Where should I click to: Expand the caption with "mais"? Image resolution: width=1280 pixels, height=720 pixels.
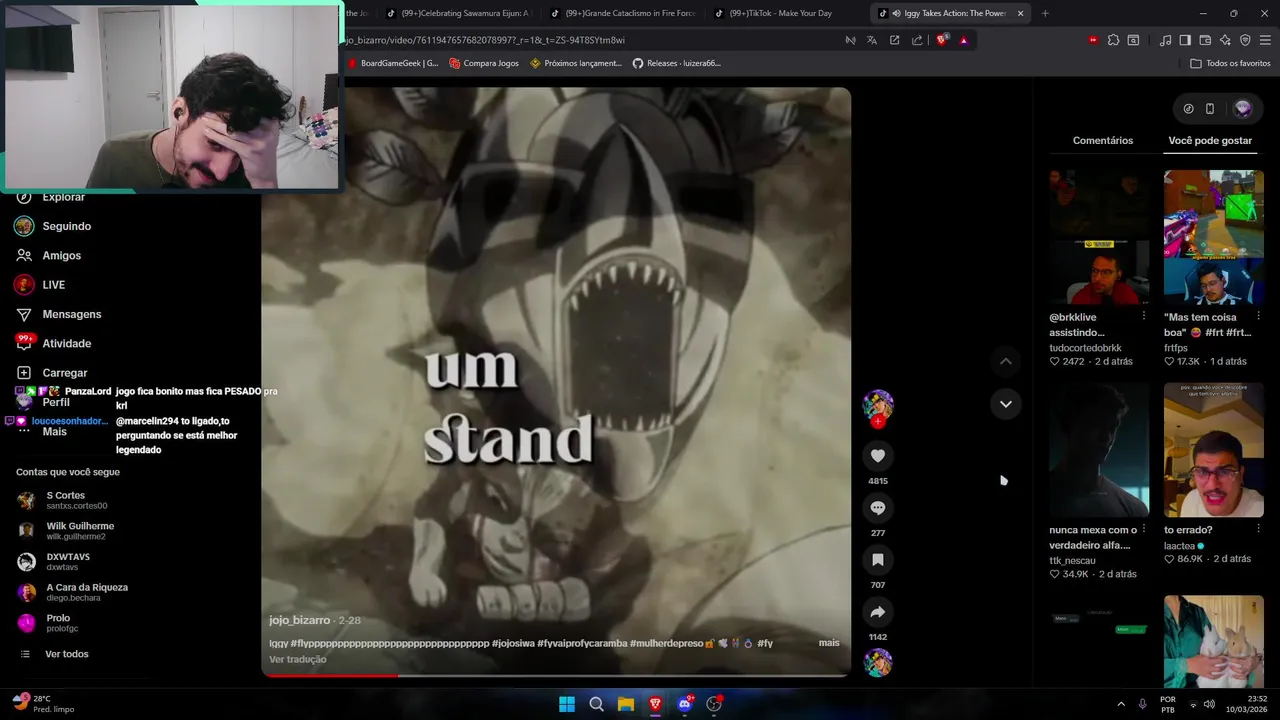[829, 643]
